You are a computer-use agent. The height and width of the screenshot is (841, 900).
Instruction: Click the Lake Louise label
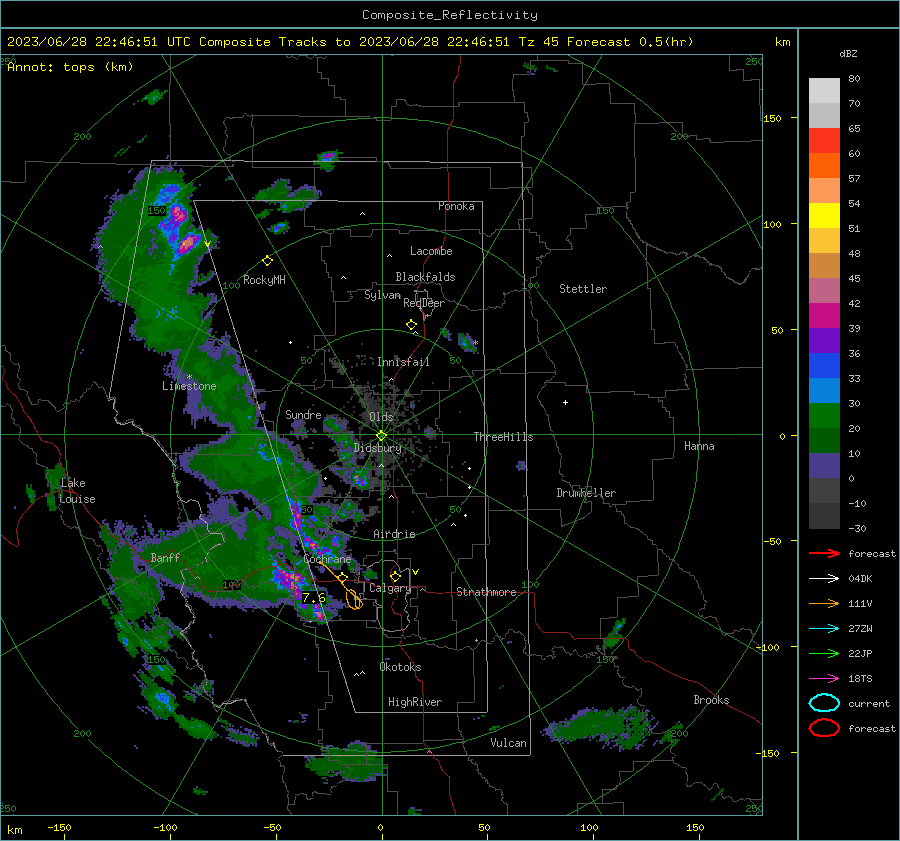point(77,491)
